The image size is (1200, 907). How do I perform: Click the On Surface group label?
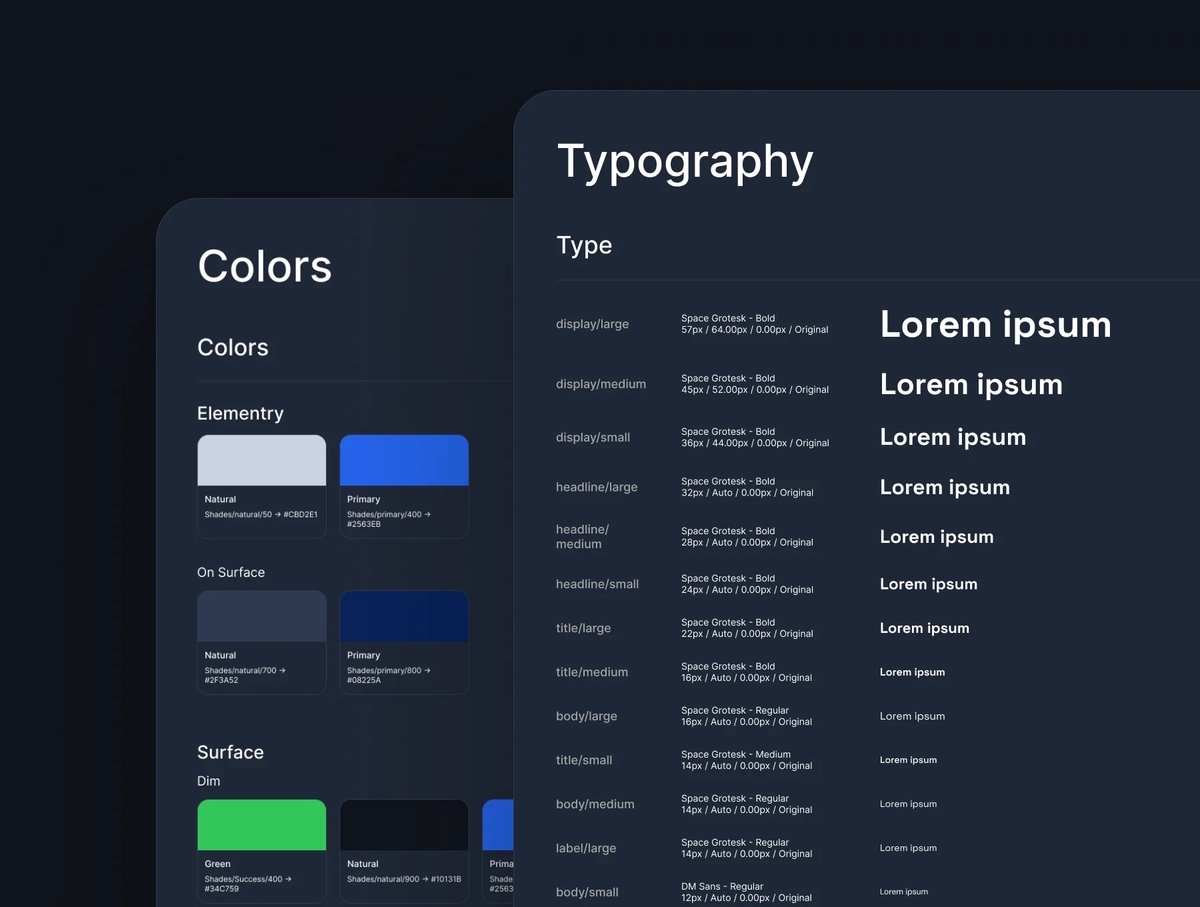click(x=231, y=573)
